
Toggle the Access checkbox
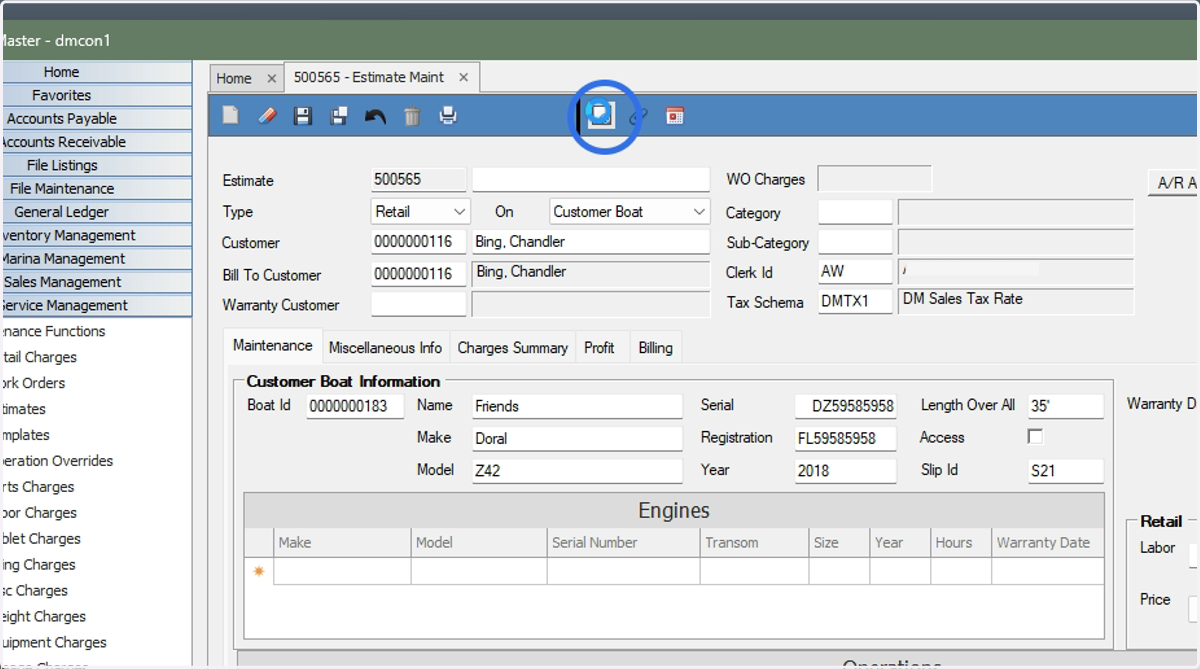(1035, 437)
